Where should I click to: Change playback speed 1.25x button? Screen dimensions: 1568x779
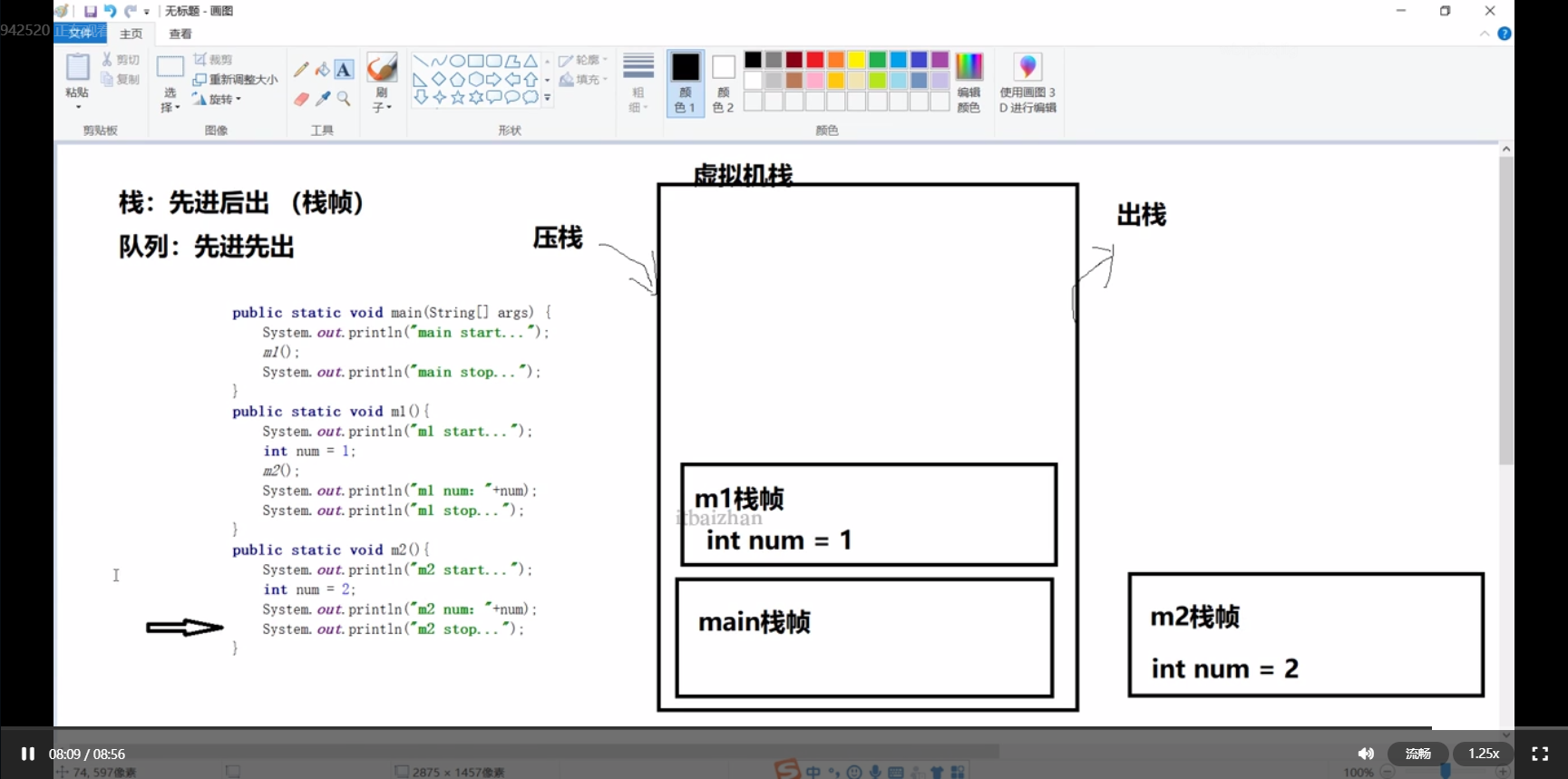pos(1484,754)
